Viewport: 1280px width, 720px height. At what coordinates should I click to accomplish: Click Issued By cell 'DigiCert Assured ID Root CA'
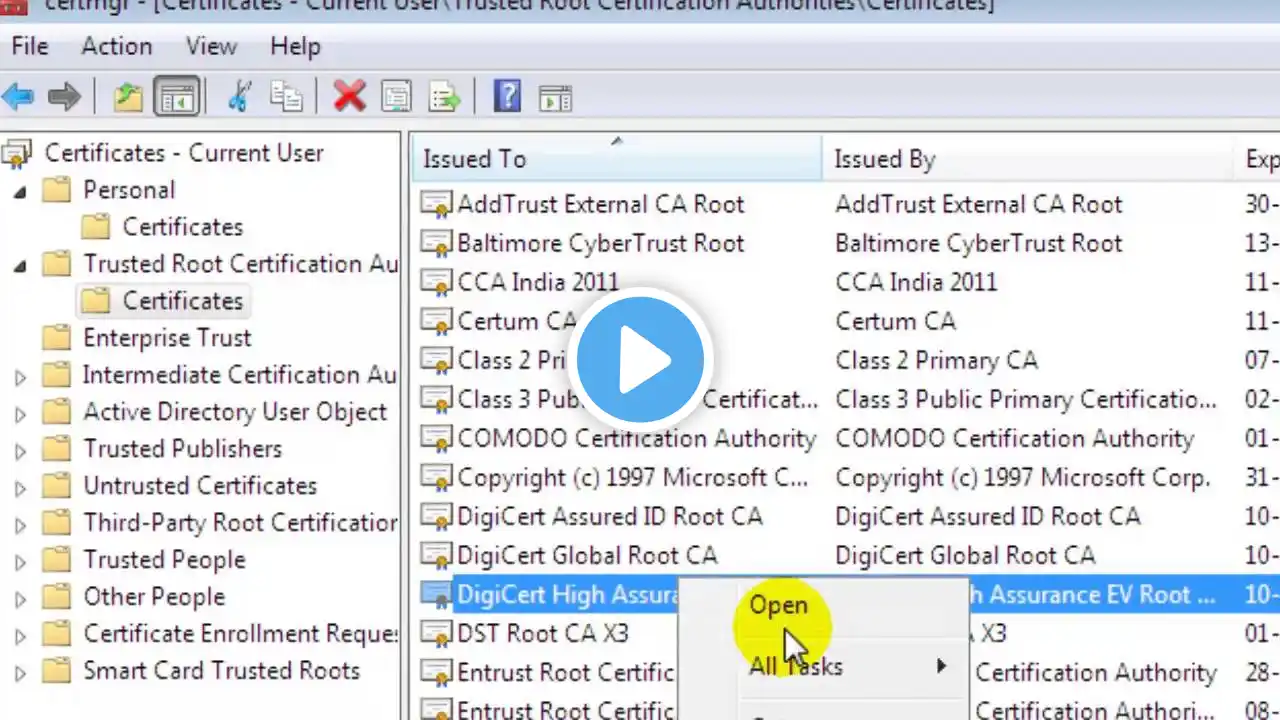[x=988, y=517]
